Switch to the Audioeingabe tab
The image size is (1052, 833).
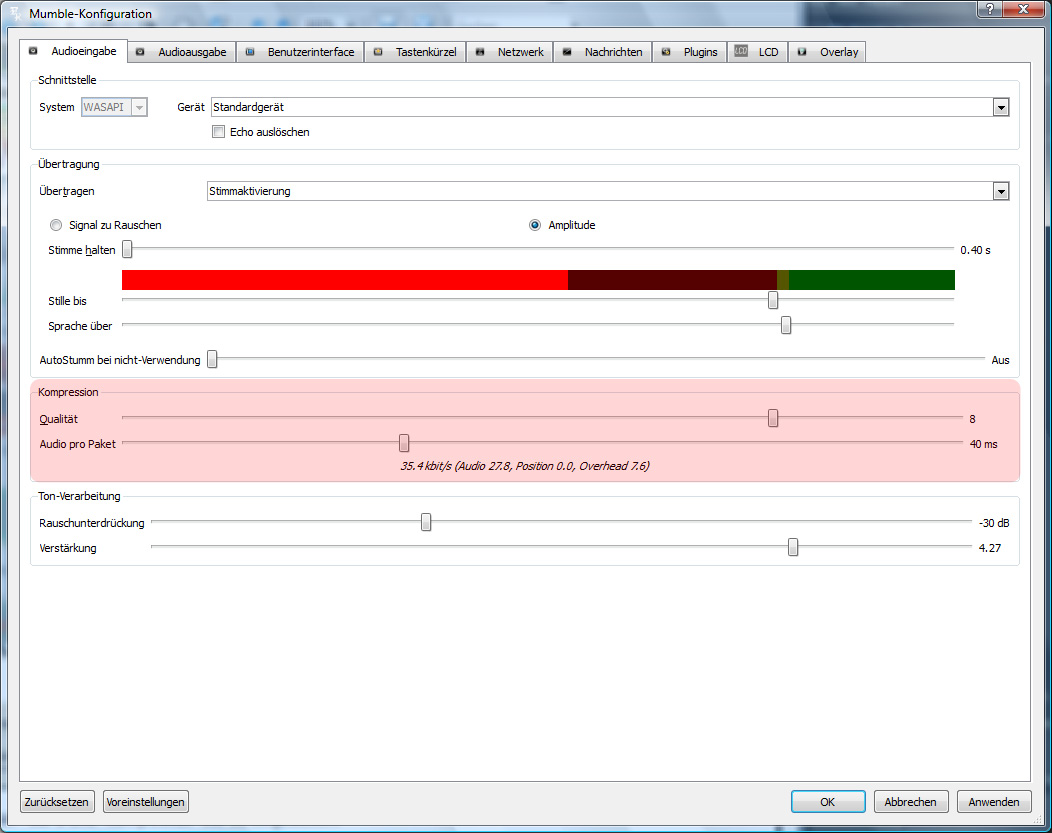click(74, 51)
